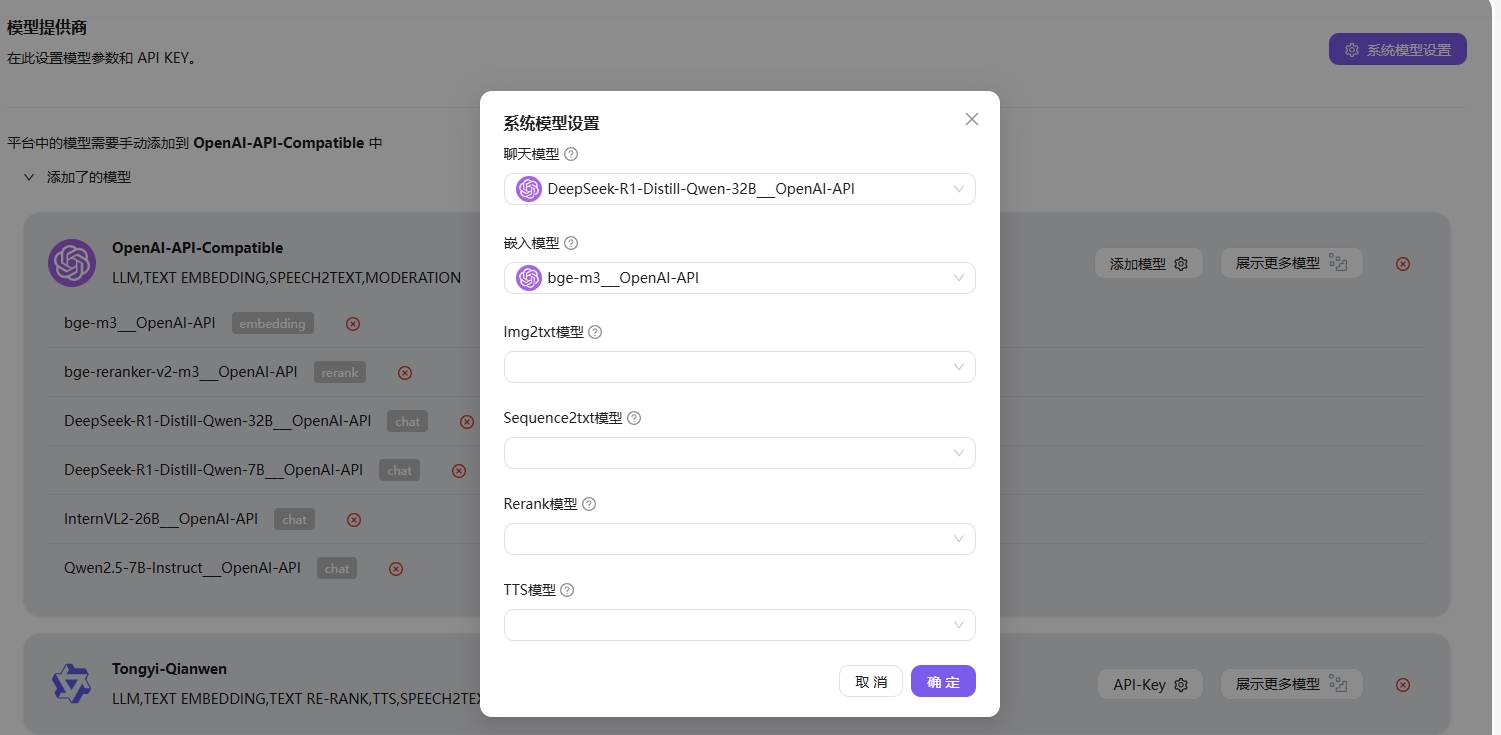Click the help icon next to Sequence2txt模型
The height and width of the screenshot is (735, 1501).
point(633,418)
